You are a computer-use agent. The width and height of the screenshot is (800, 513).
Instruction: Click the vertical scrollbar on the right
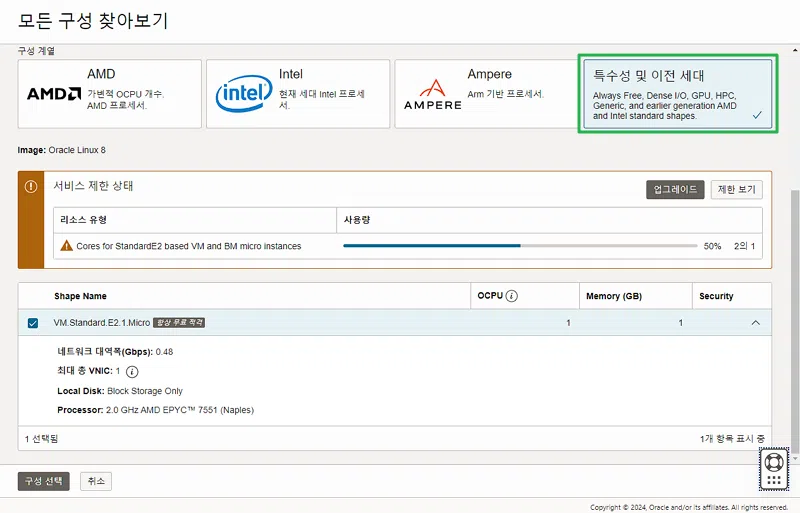(x=795, y=322)
